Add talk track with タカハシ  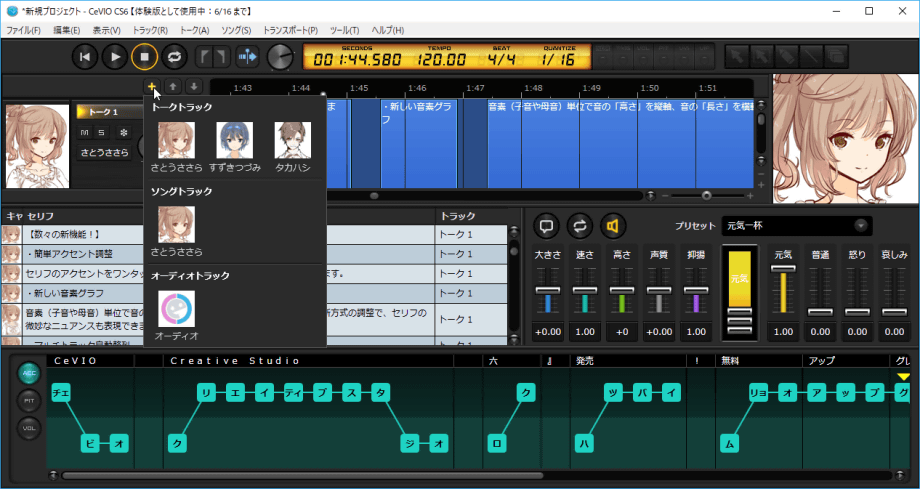tap(293, 147)
